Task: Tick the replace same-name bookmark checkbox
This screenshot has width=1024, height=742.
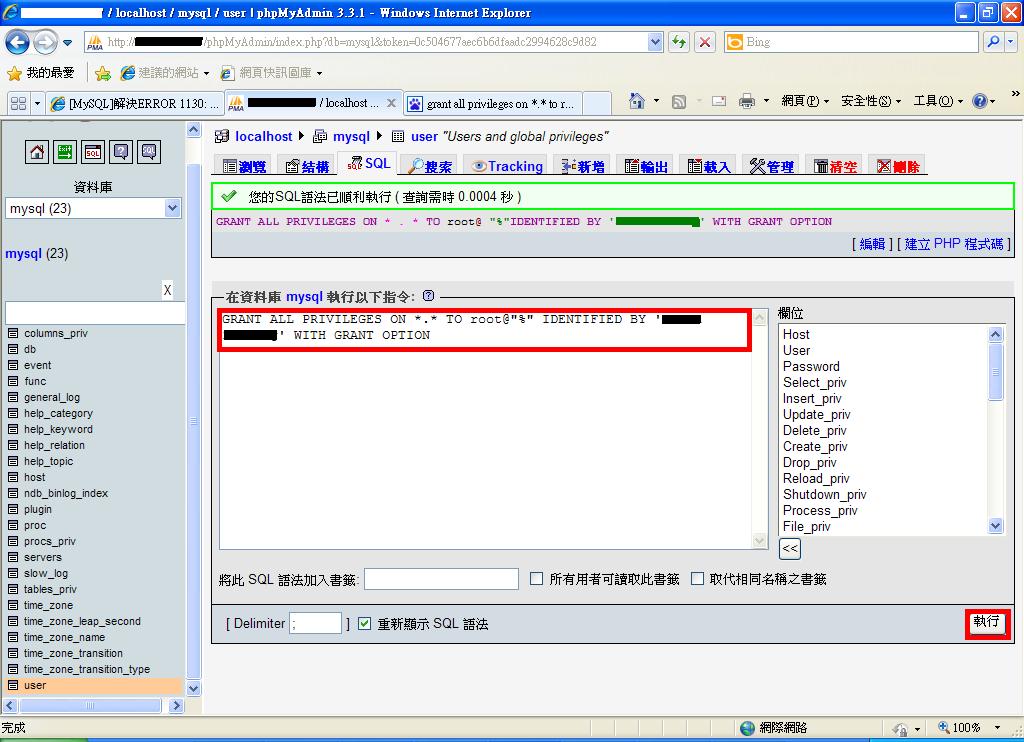Action: click(x=697, y=579)
